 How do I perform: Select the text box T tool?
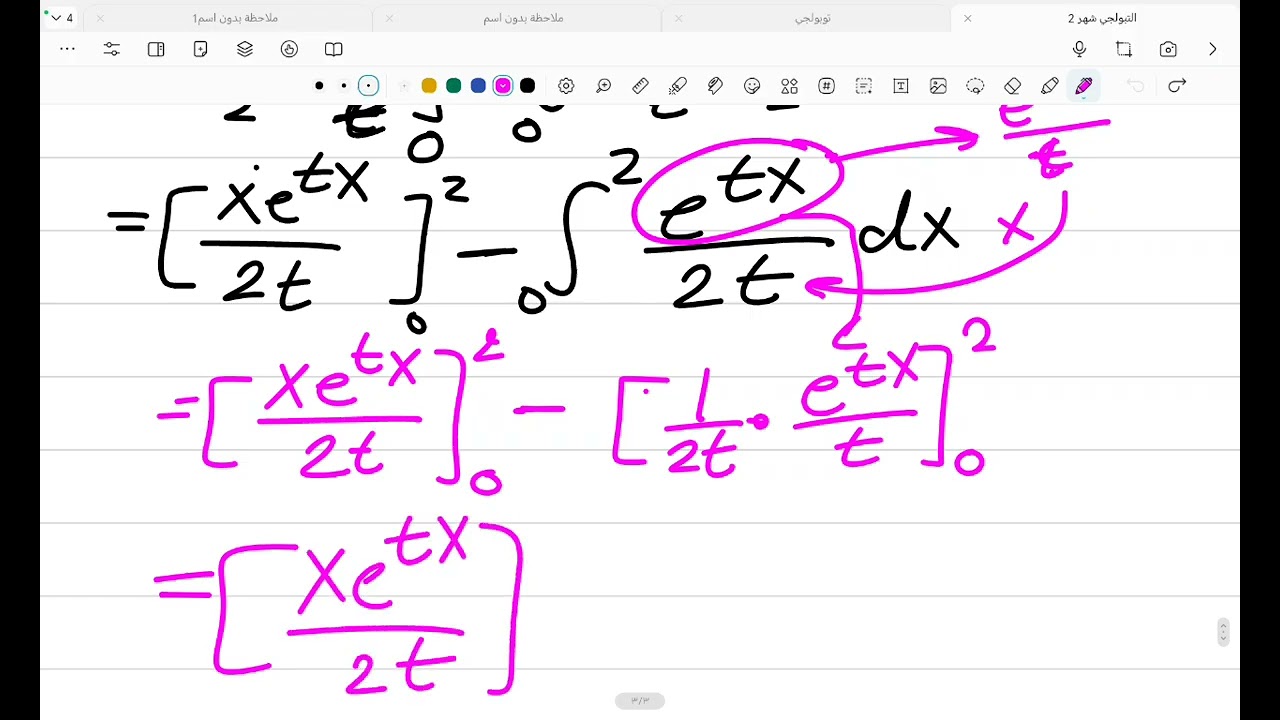[900, 86]
